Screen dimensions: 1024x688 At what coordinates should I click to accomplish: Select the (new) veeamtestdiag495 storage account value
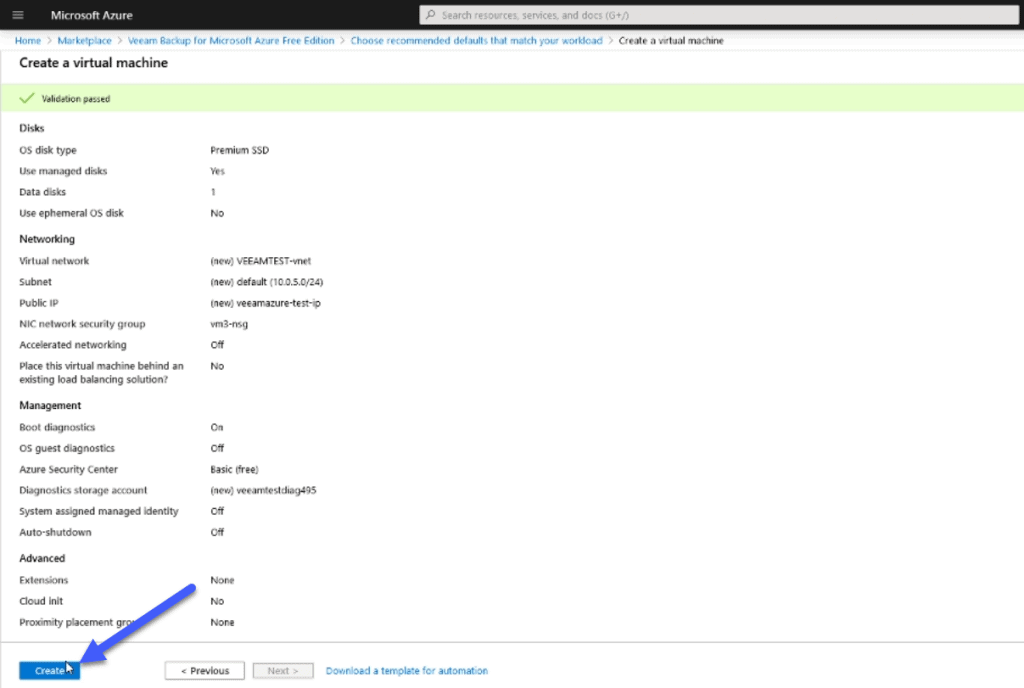point(263,490)
